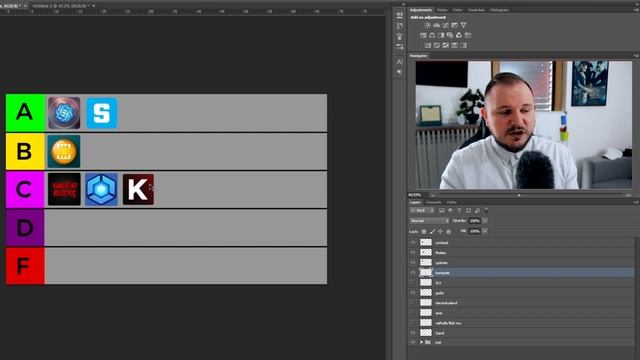This screenshot has height=360, width=640.
Task: Expand the group folder at layers bottom
Action: pyautogui.click(x=422, y=342)
